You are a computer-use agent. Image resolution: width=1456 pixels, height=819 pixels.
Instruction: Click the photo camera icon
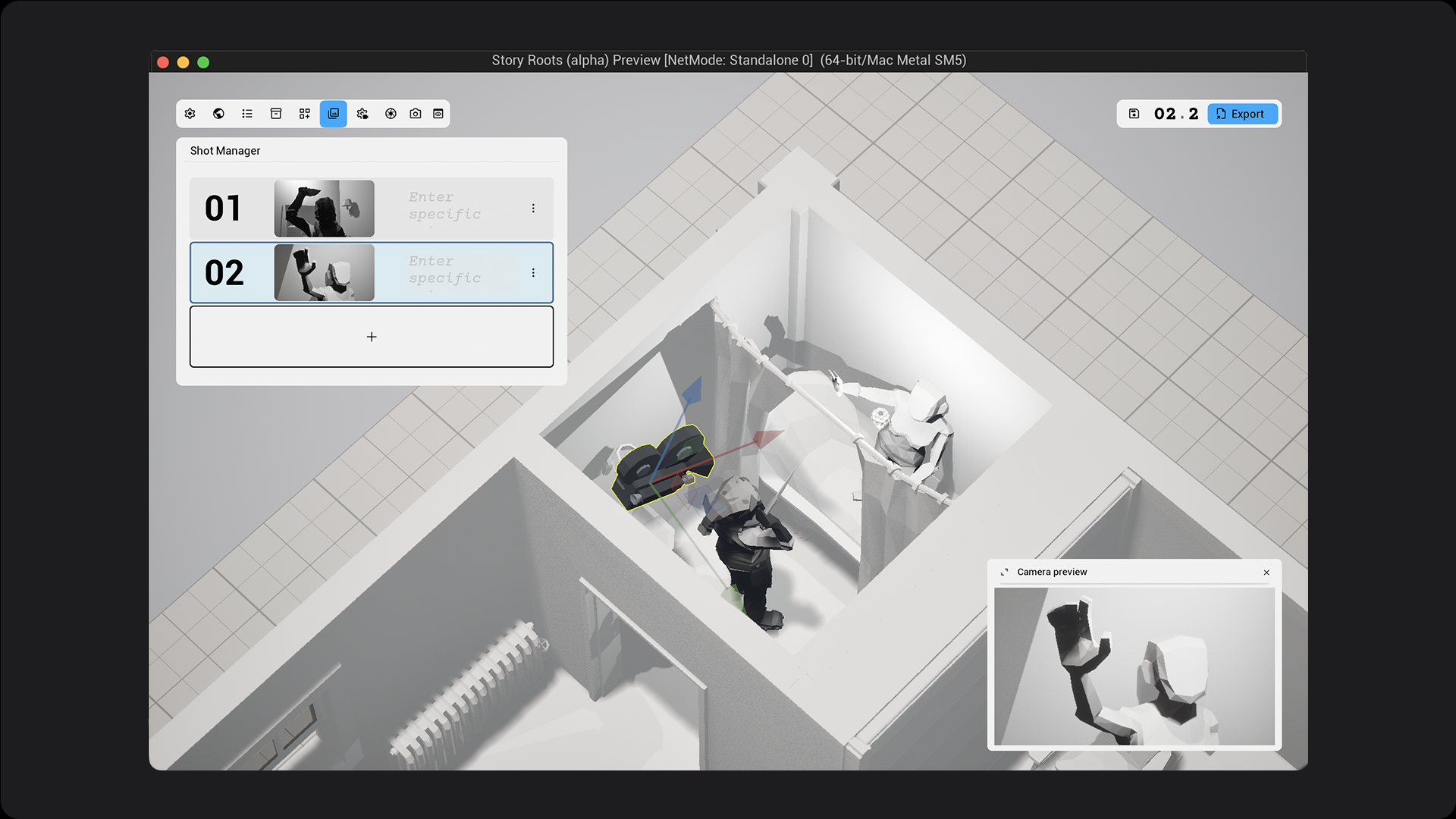pos(416,114)
